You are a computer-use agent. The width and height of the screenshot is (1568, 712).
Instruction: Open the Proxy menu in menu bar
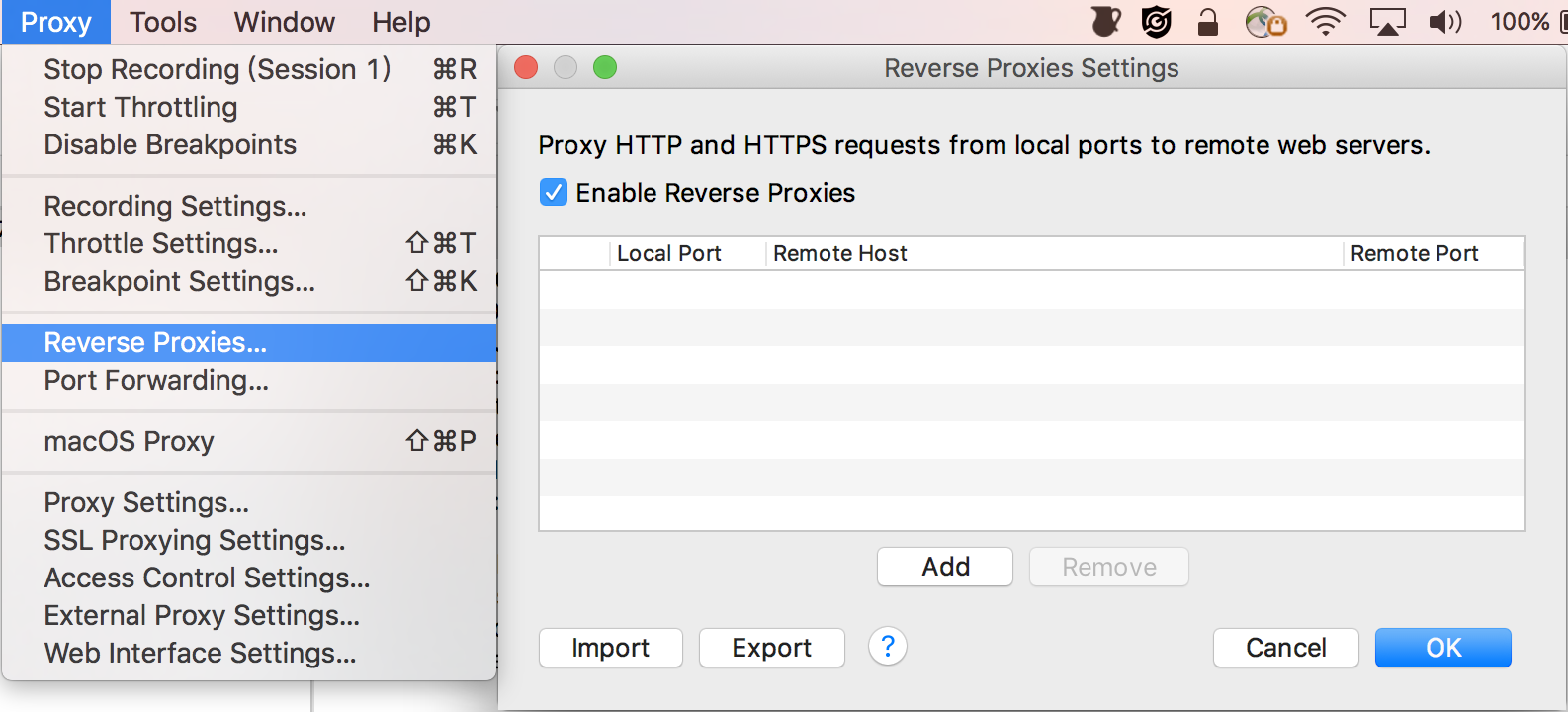[x=55, y=22]
